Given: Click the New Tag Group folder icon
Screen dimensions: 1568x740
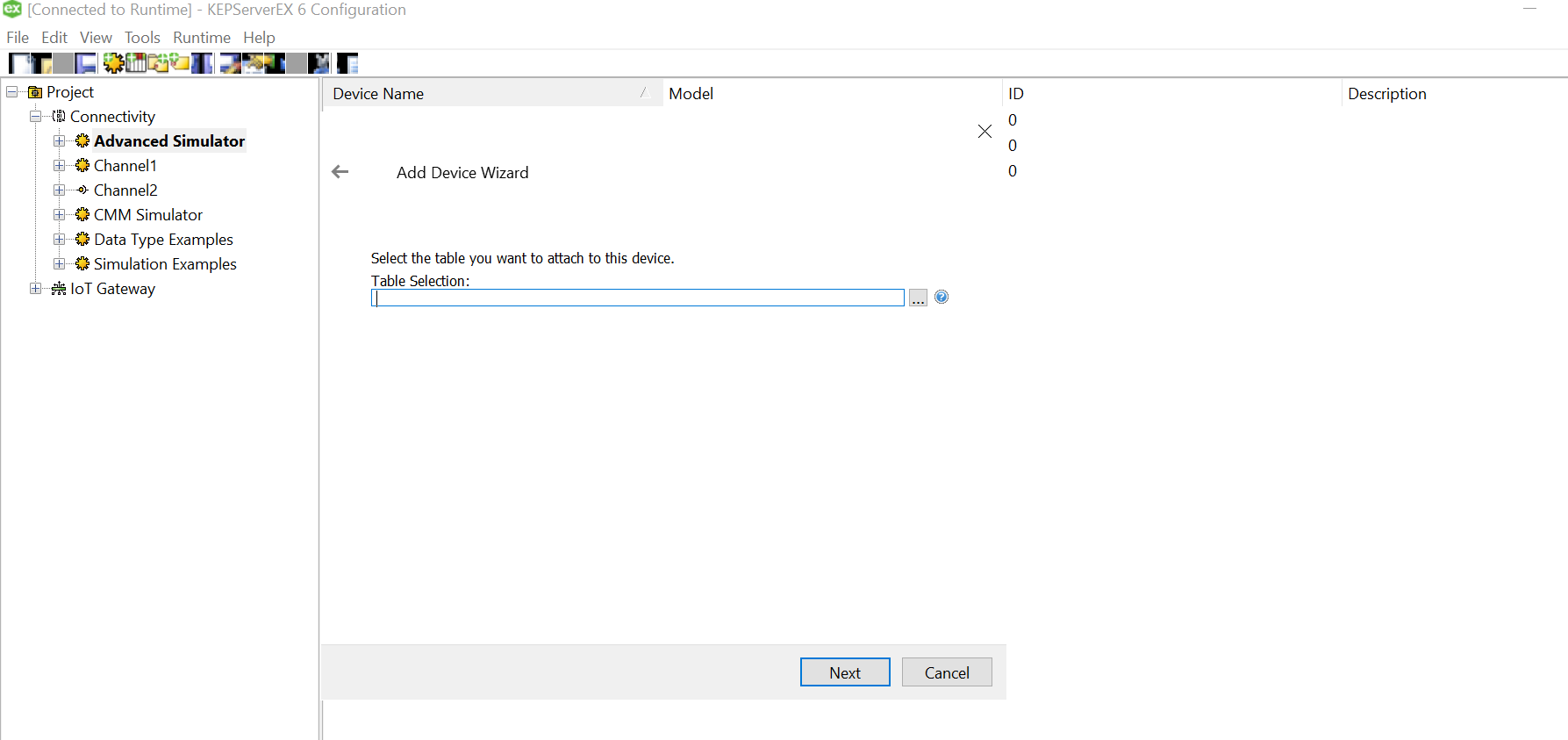Looking at the screenshot, I should coord(158,63).
